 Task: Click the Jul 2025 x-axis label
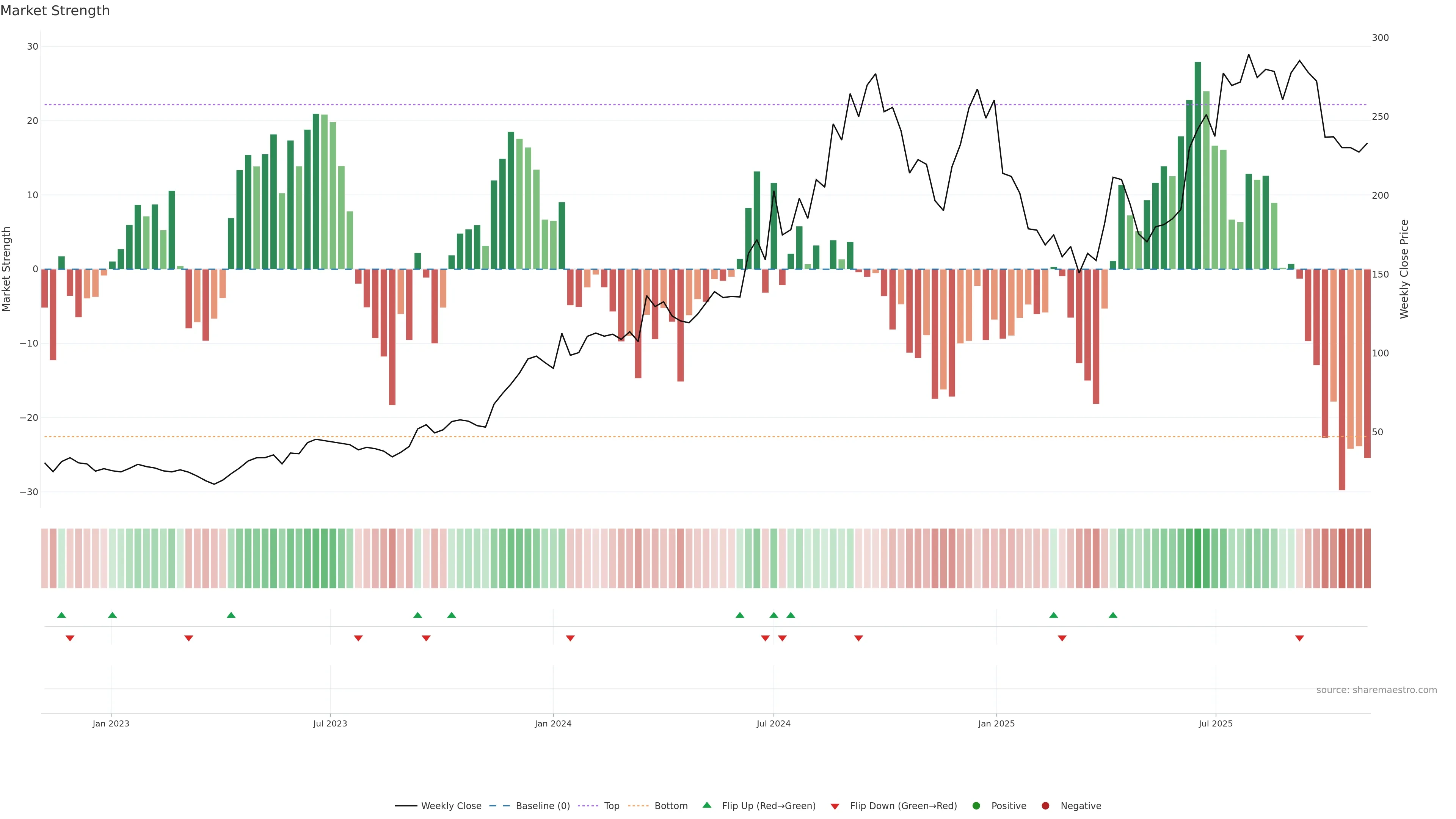point(1215,723)
